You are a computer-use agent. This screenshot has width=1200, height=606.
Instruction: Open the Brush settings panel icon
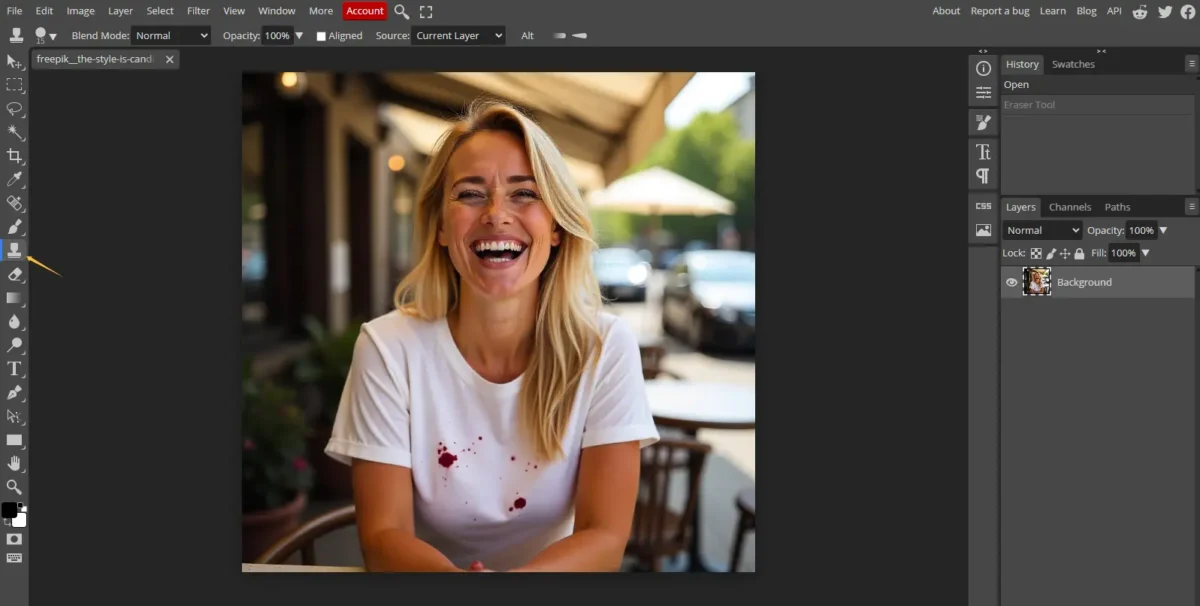click(x=983, y=122)
